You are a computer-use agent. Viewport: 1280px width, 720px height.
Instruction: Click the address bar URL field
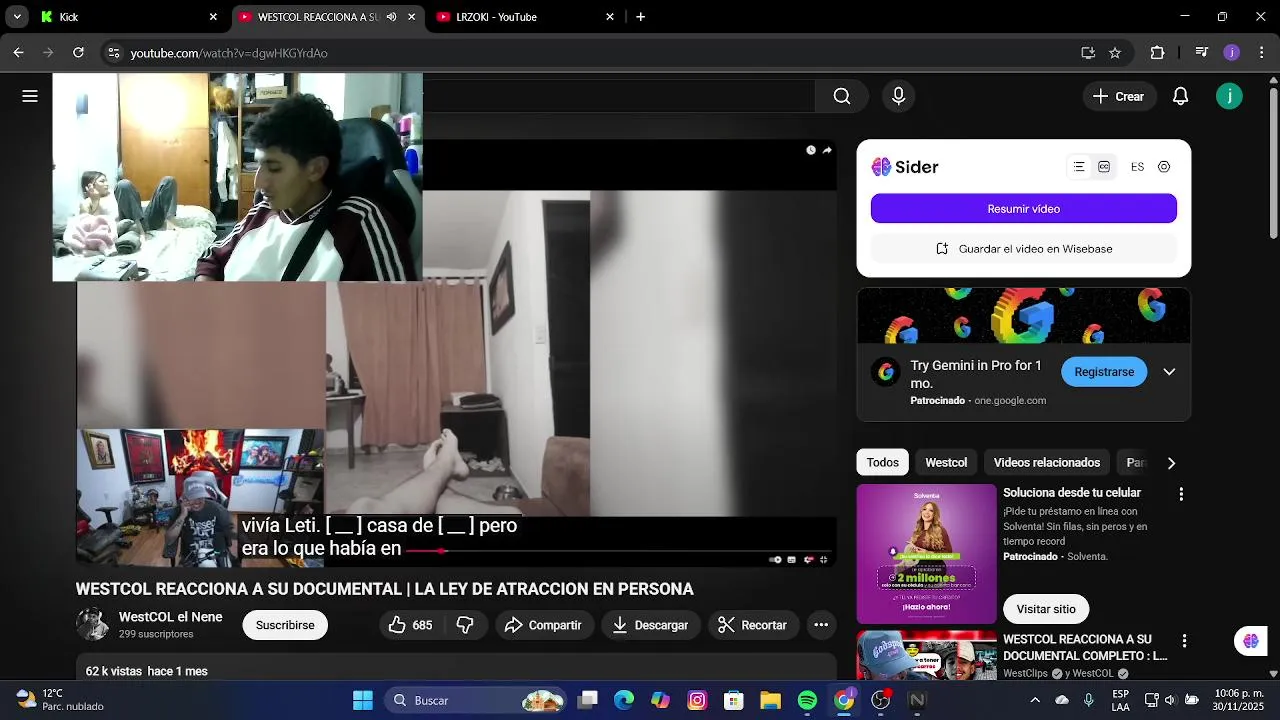(600, 53)
